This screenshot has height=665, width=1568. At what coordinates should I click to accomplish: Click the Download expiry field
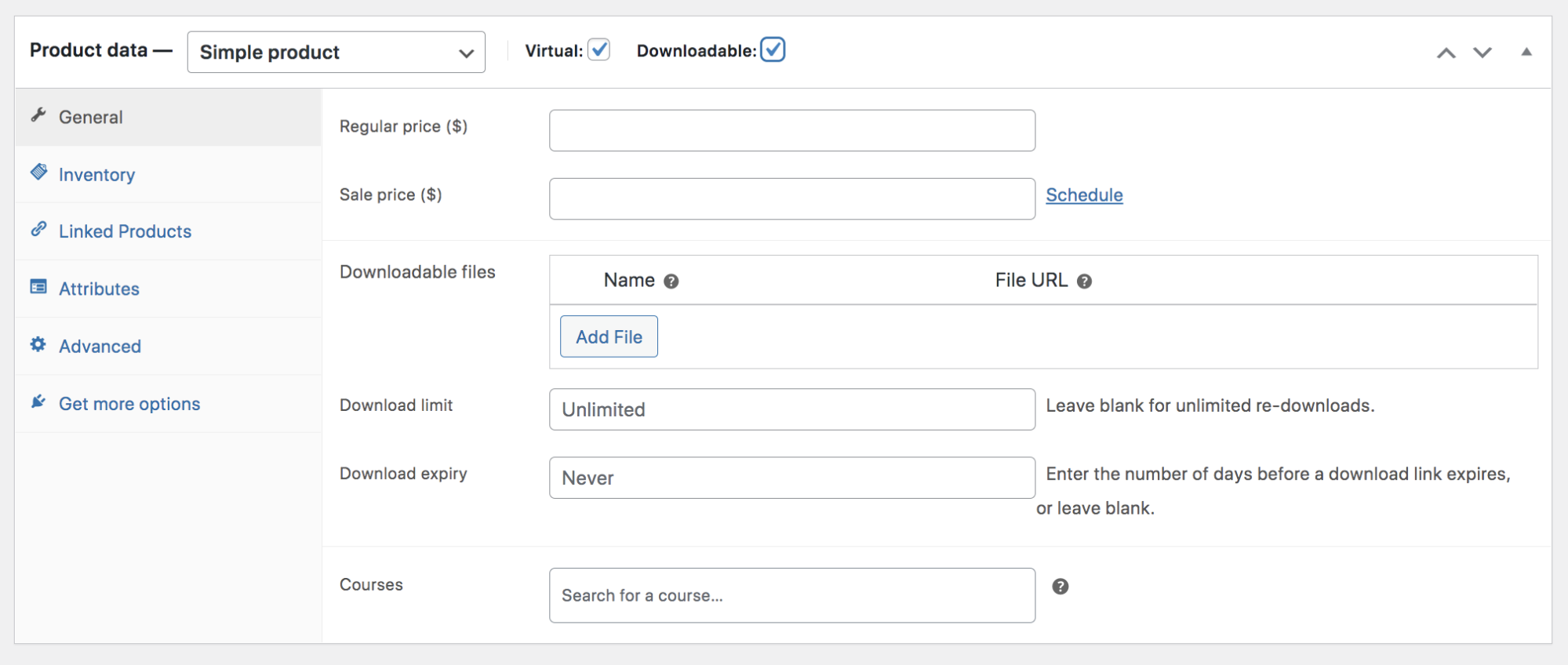tap(792, 478)
